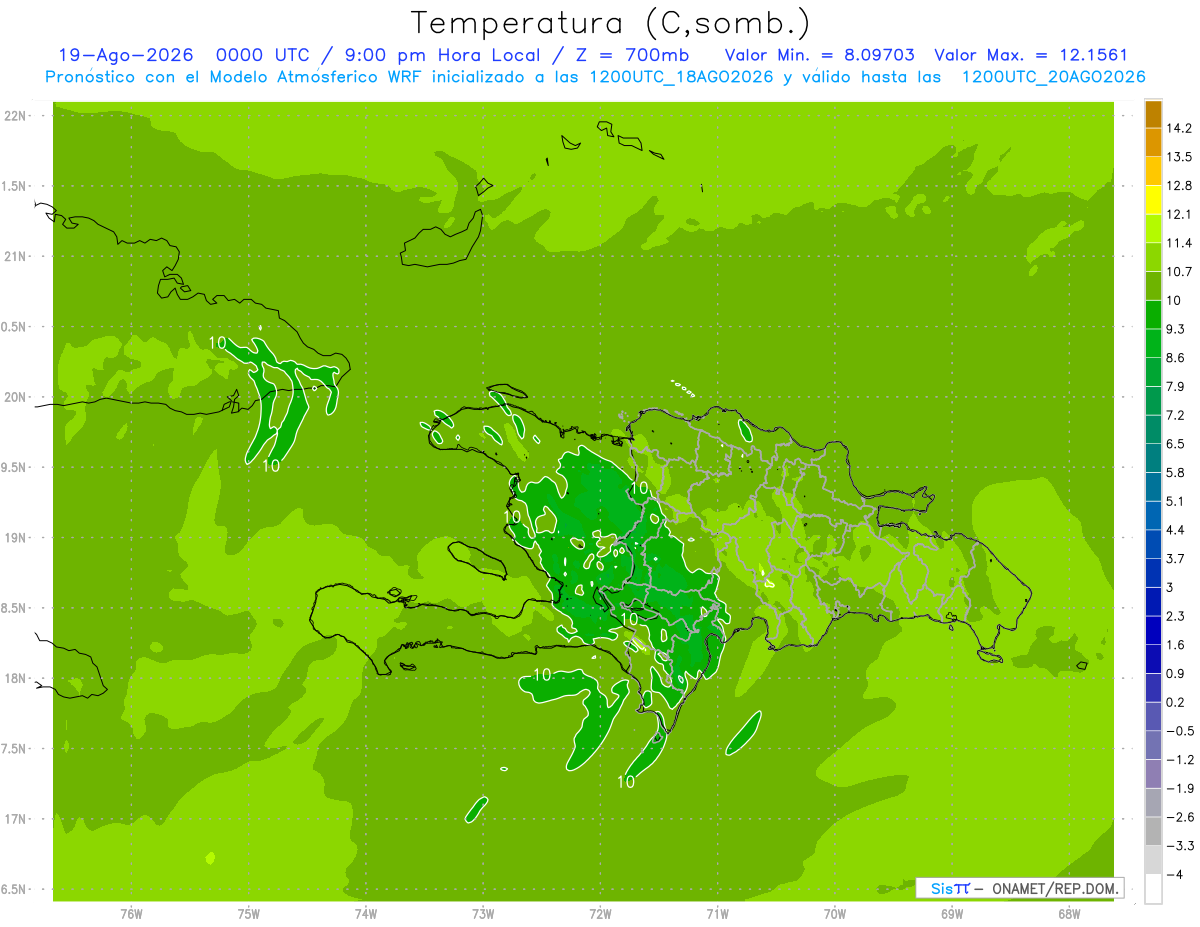Screen dimensions: 1200x927
Task: Click the '4.4' color scale label
Action: coord(1175,530)
